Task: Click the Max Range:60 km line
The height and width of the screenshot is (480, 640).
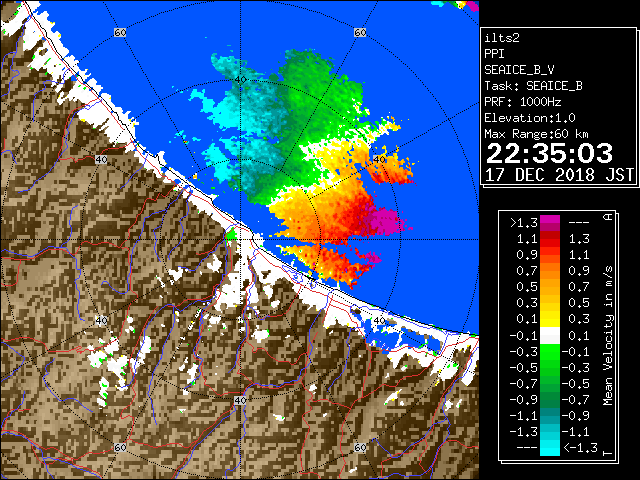Action: click(x=536, y=134)
